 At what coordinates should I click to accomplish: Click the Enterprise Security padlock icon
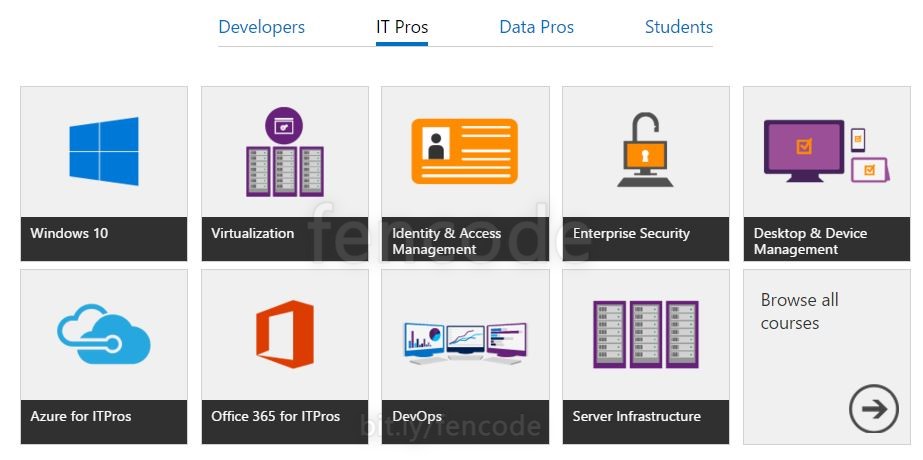click(645, 150)
